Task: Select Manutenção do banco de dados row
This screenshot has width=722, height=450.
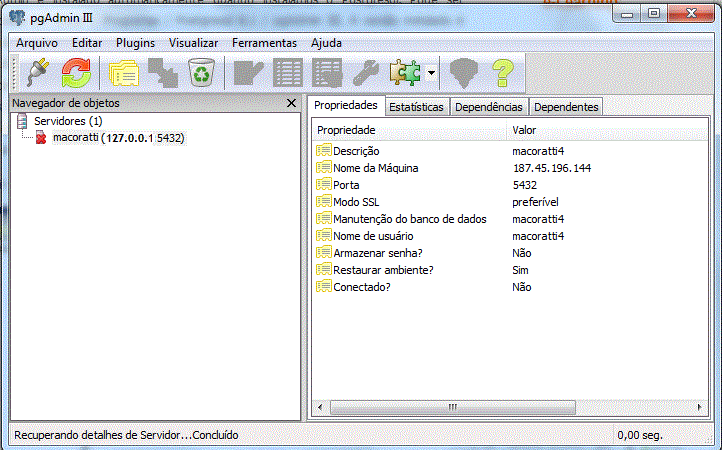Action: click(510, 219)
